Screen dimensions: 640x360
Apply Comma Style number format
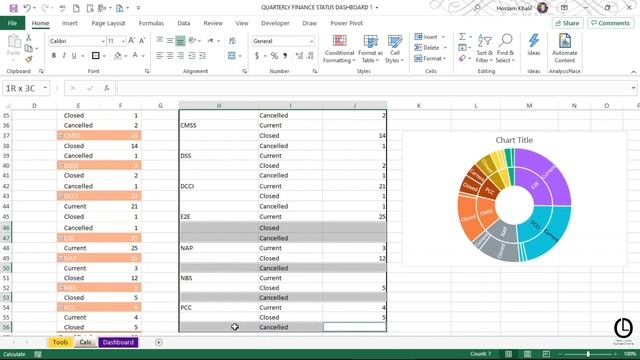coord(285,56)
